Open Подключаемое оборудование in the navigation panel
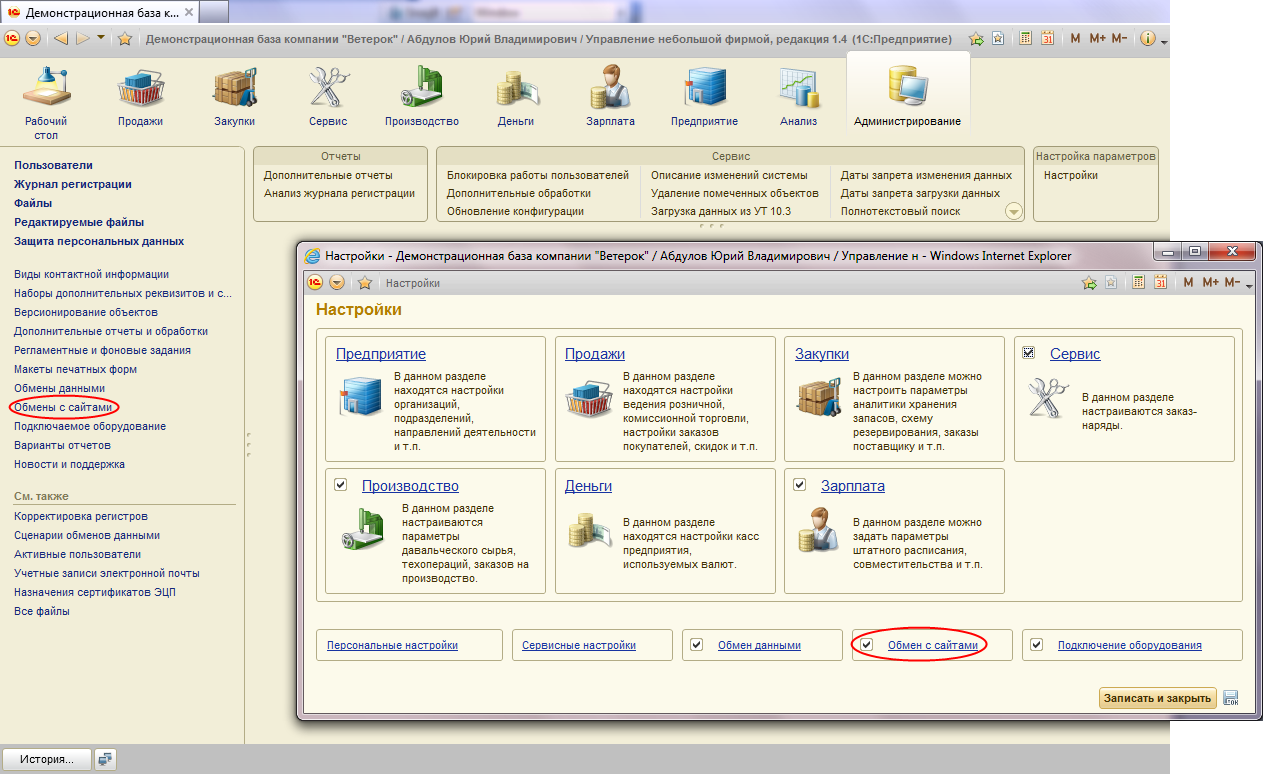Viewport: 1263px width, 774px height. (90, 426)
